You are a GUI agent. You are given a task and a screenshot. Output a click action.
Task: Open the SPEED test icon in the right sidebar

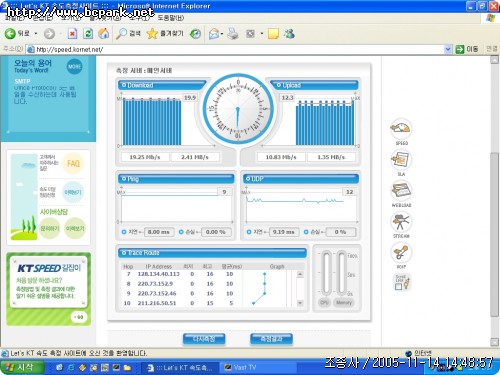pyautogui.click(x=401, y=129)
